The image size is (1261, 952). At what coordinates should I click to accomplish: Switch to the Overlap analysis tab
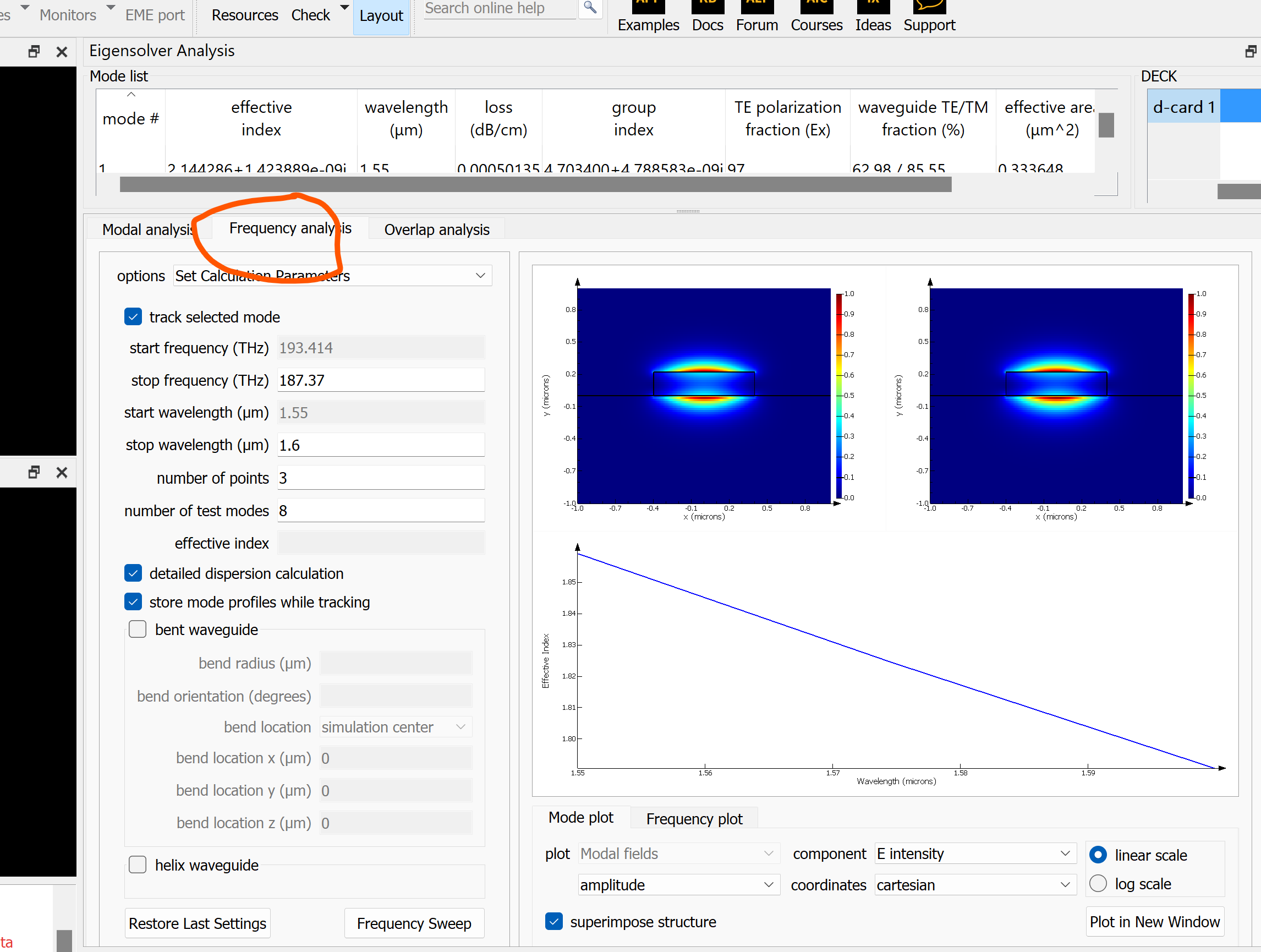437,229
